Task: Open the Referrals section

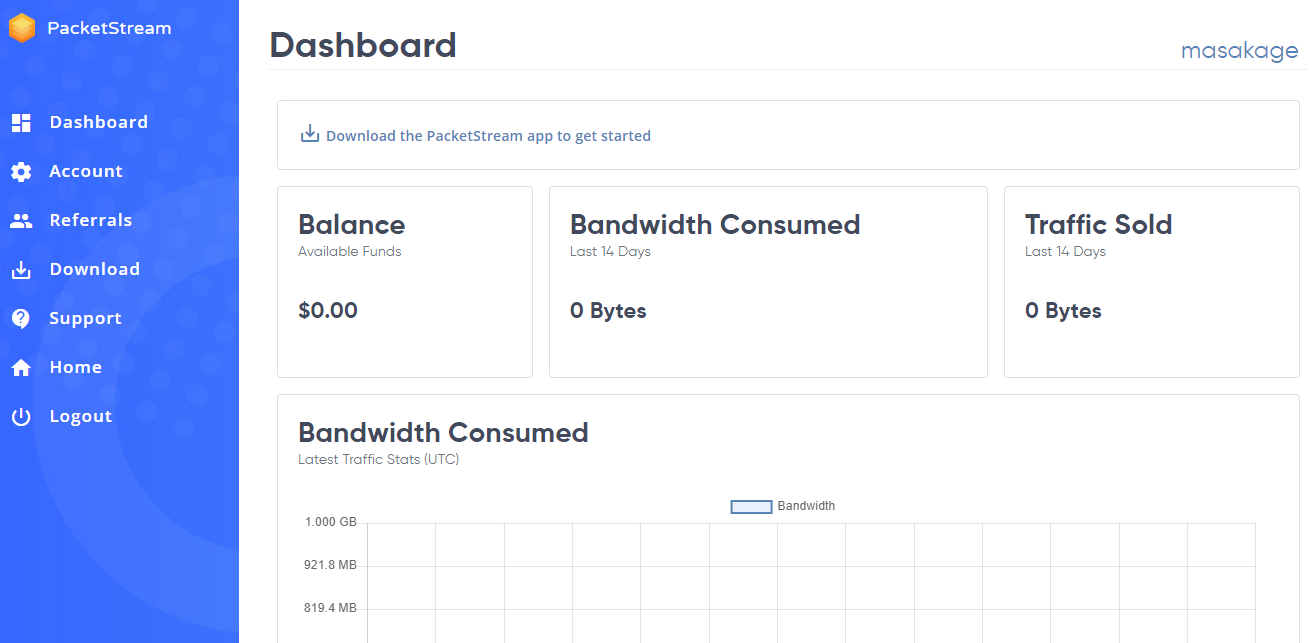Action: tap(91, 220)
